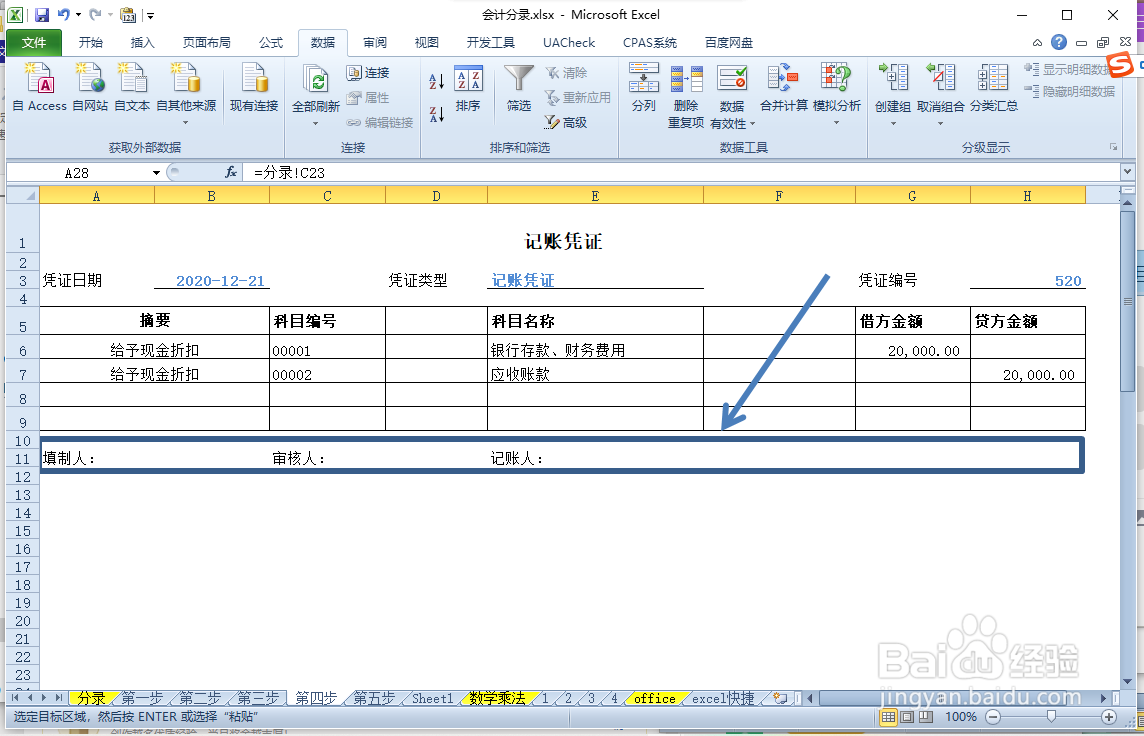1144x736 pixels.
Task: Click Subtotal (分类汇总) icon
Action: [994, 88]
